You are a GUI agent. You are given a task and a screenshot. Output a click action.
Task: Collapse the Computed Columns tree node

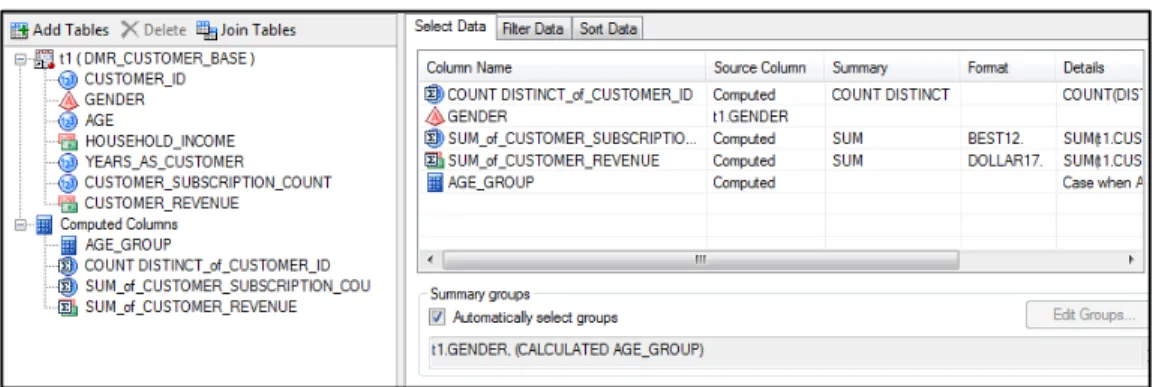[21, 224]
